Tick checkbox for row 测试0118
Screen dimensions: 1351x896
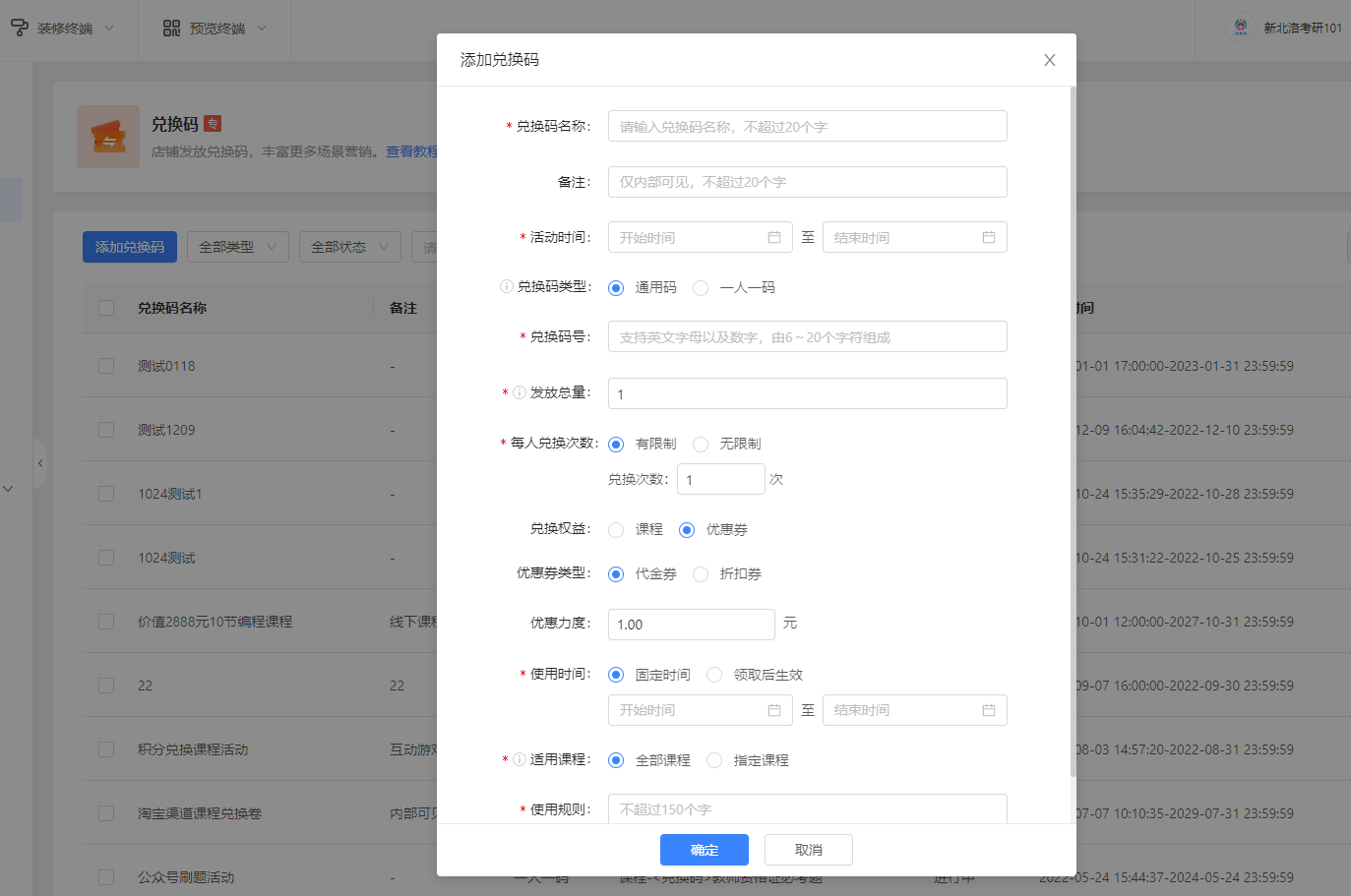(106, 366)
